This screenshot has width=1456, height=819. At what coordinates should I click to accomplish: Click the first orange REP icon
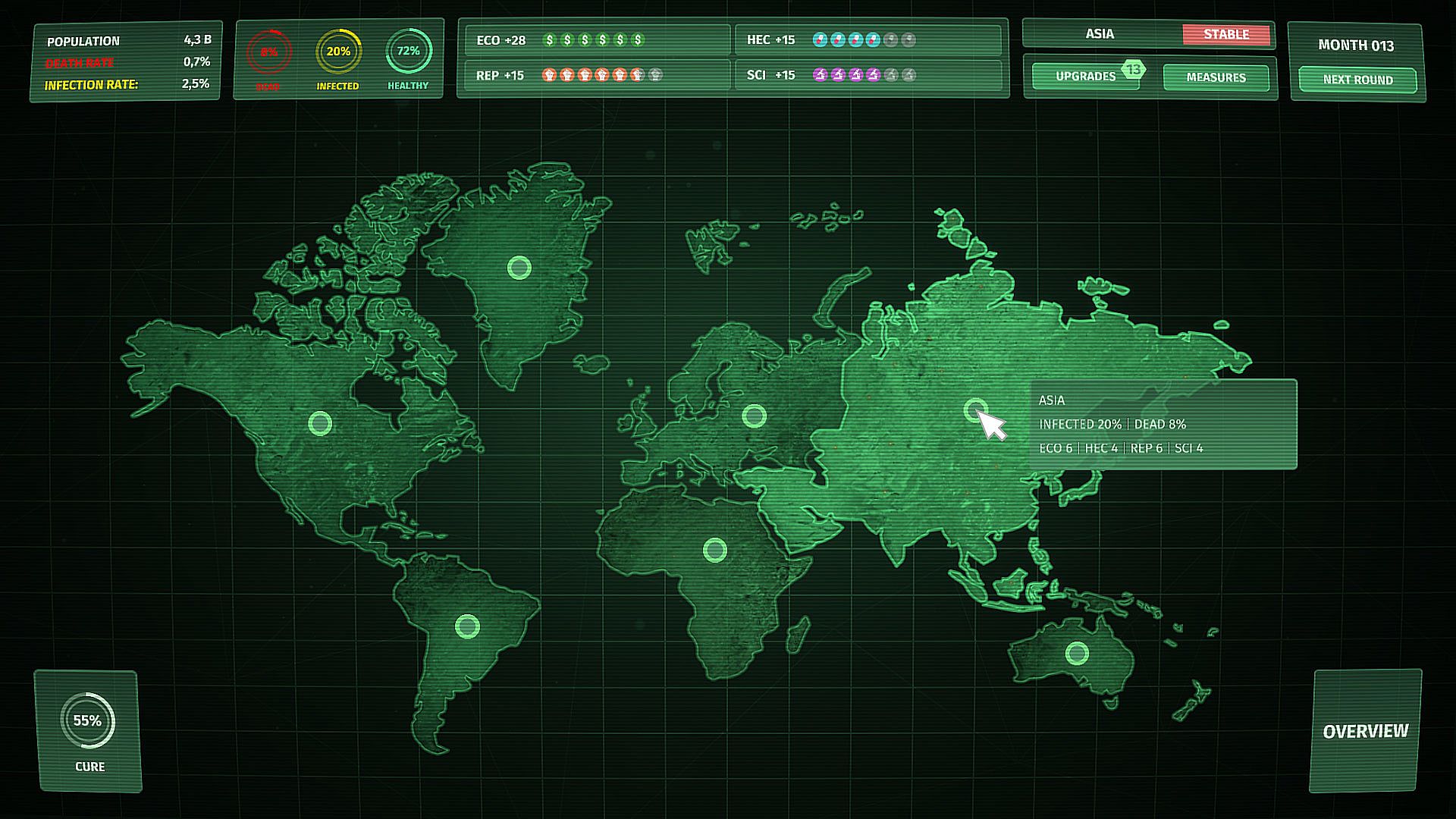point(549,75)
